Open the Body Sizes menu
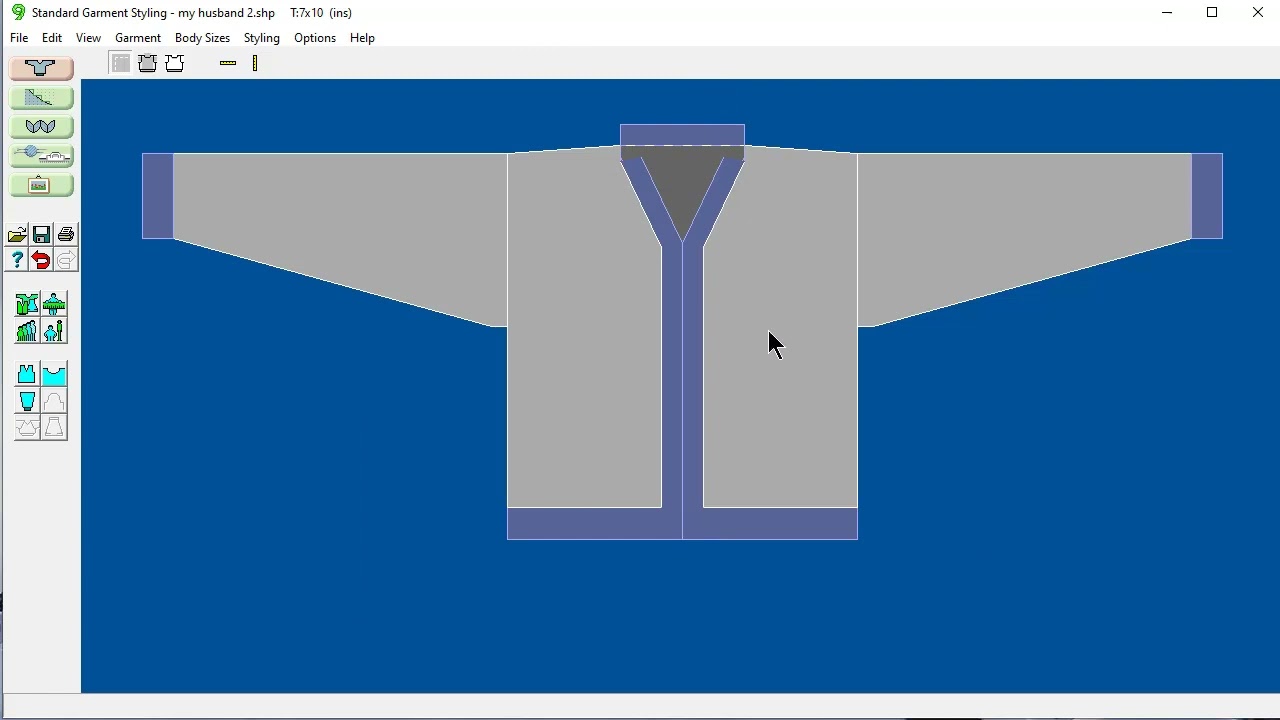The width and height of the screenshot is (1280, 720). [x=202, y=38]
